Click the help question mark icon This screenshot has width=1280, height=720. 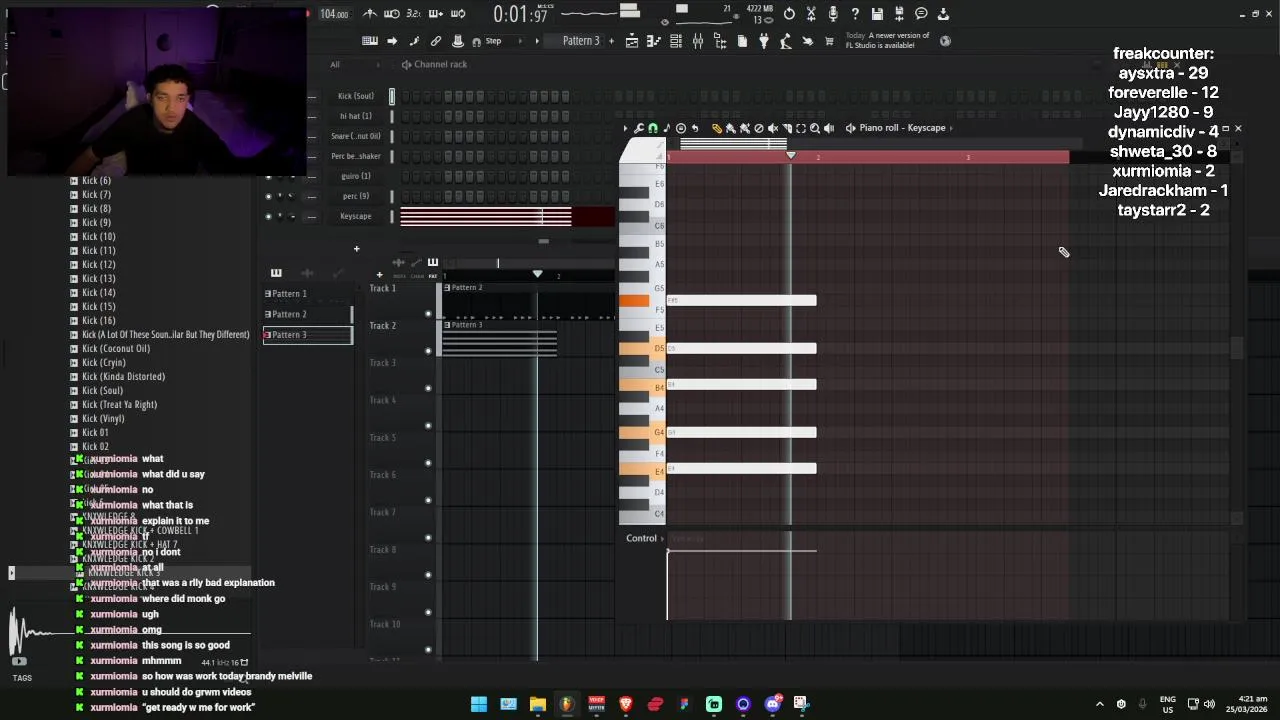pyautogui.click(x=855, y=14)
